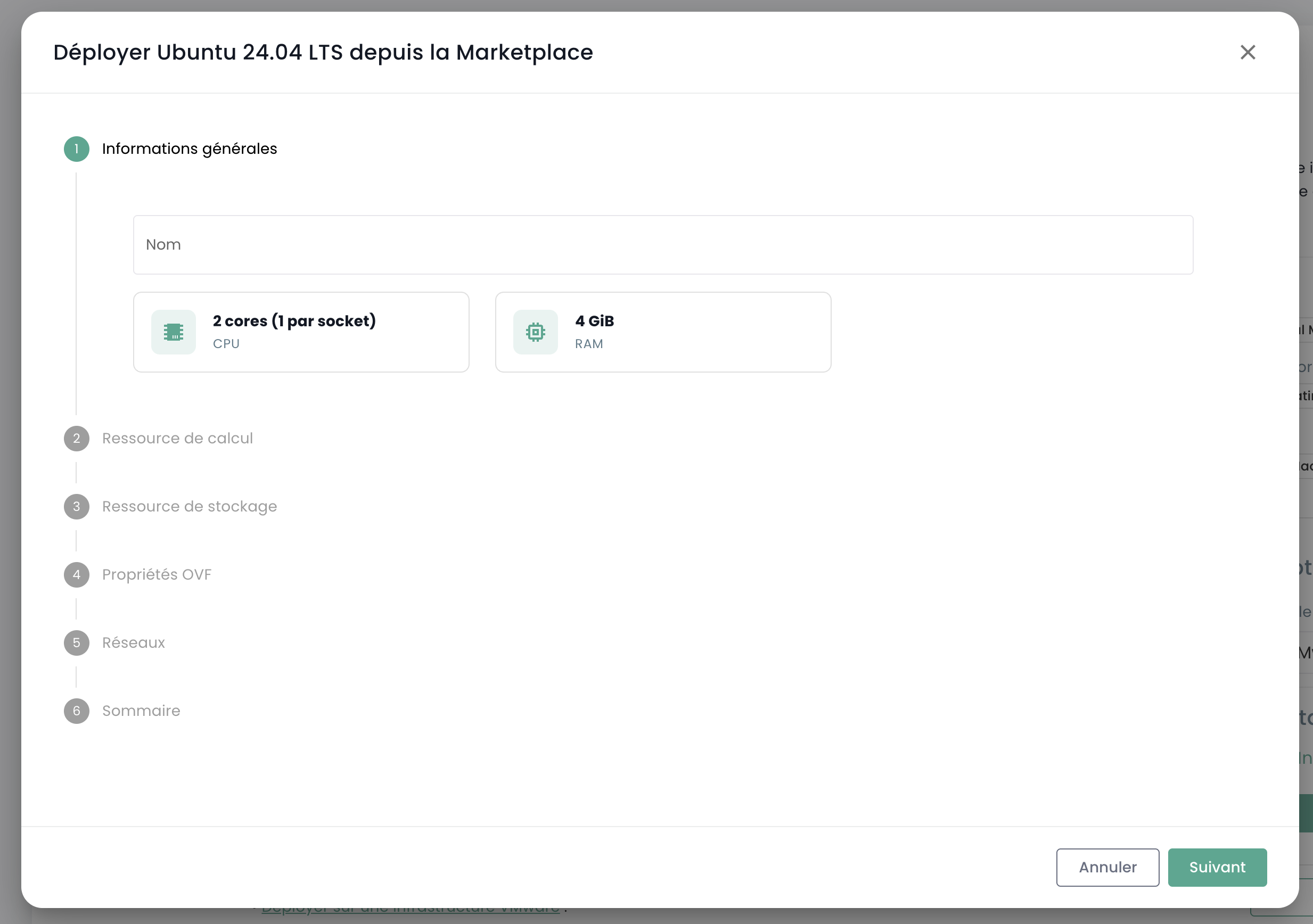Click step 4 number circle
The image size is (1313, 924).
pyautogui.click(x=77, y=575)
